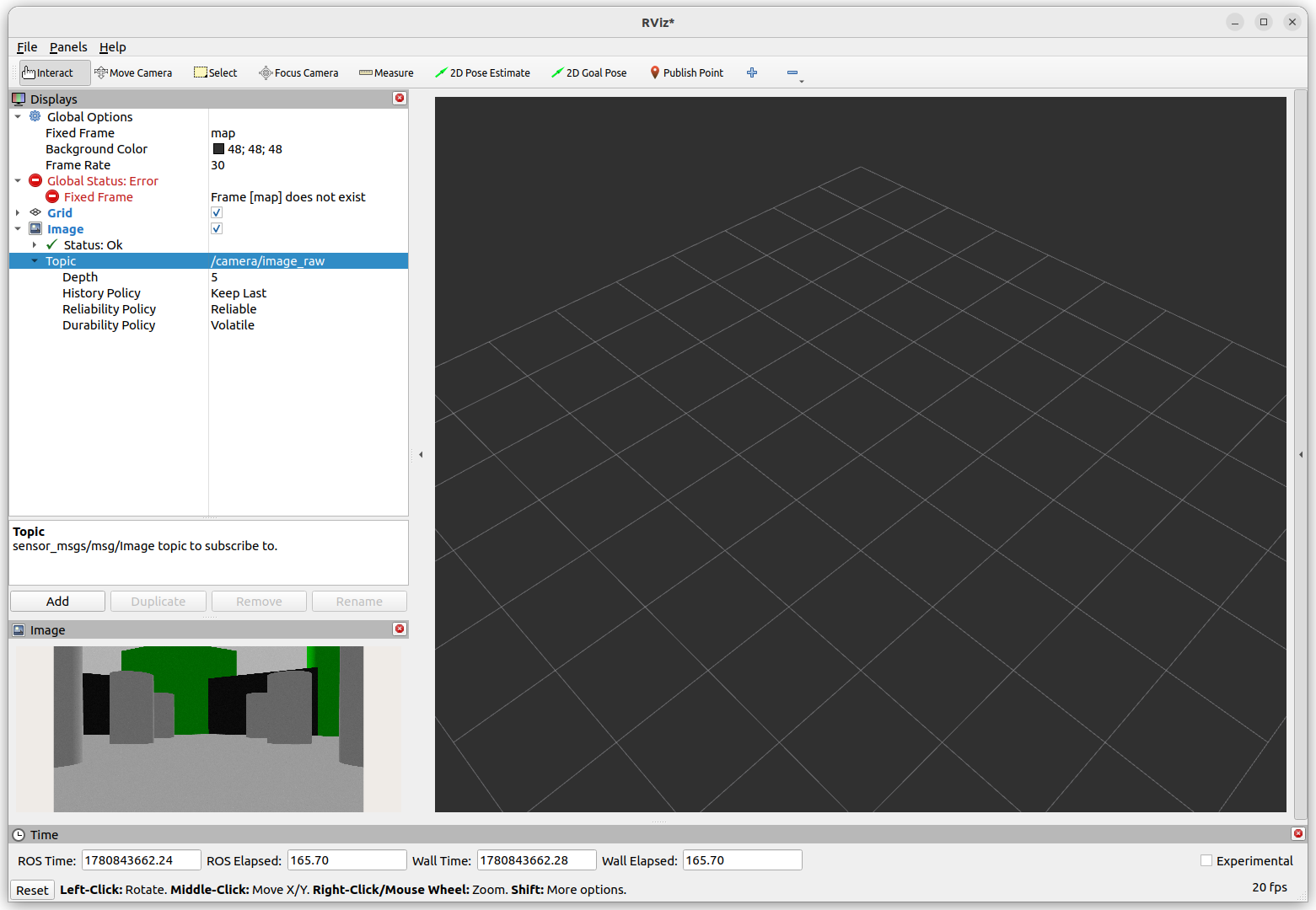Click the Frame Rate value 30
Viewport: 1316px width, 910px height.
(218, 164)
